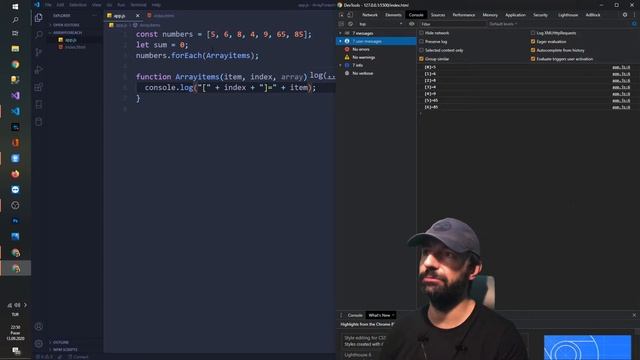
Task: Open DevTools settings gear icon
Action: tap(625, 15)
